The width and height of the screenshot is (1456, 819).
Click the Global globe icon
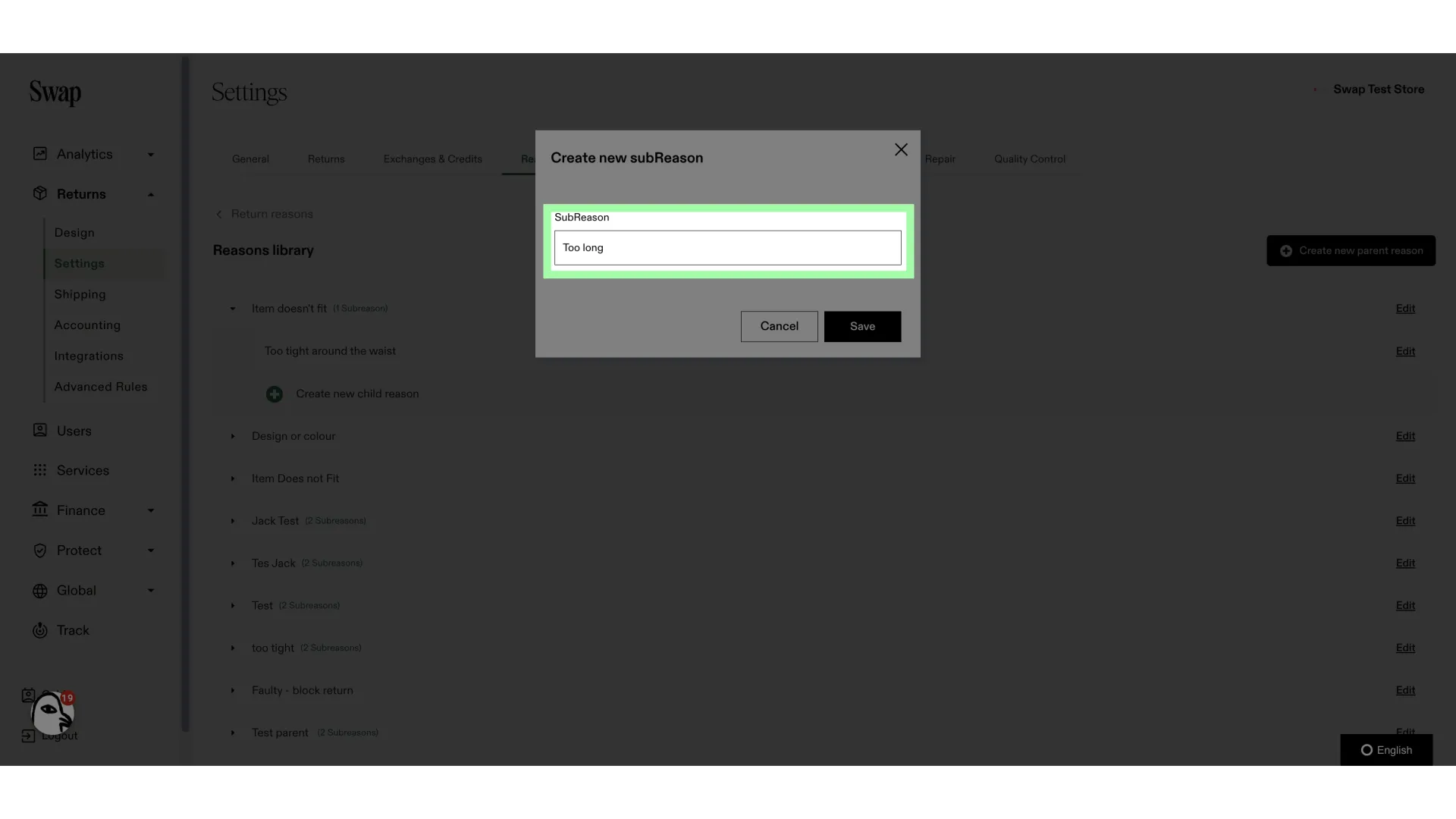tap(40, 591)
